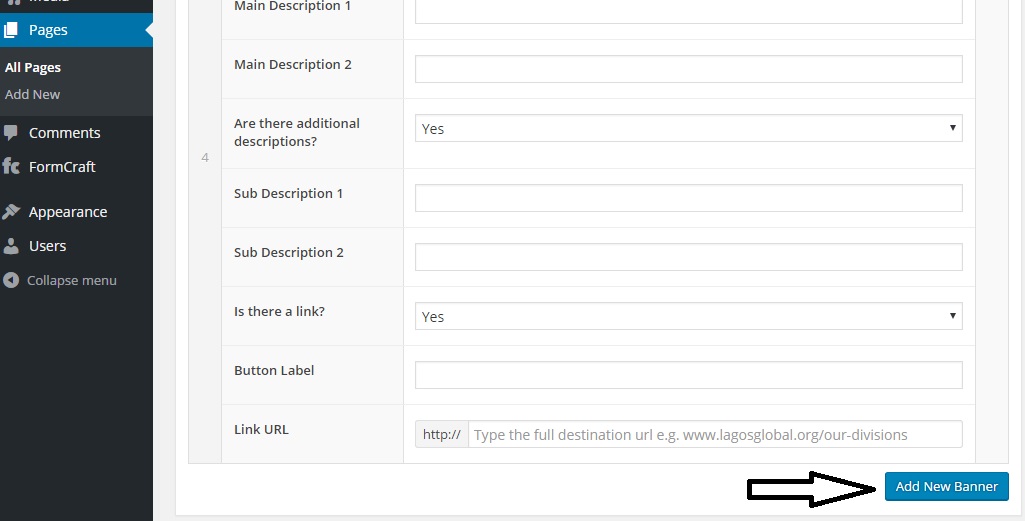This screenshot has width=1025, height=521.
Task: Focus the Sub Description 1 input
Action: (x=688, y=198)
